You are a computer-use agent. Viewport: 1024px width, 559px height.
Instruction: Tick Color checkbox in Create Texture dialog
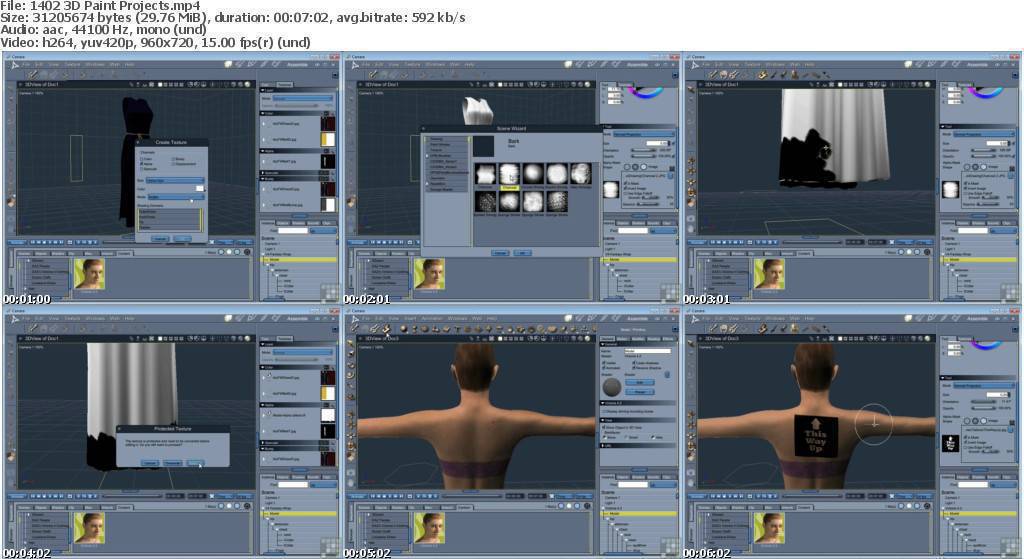pyautogui.click(x=142, y=159)
